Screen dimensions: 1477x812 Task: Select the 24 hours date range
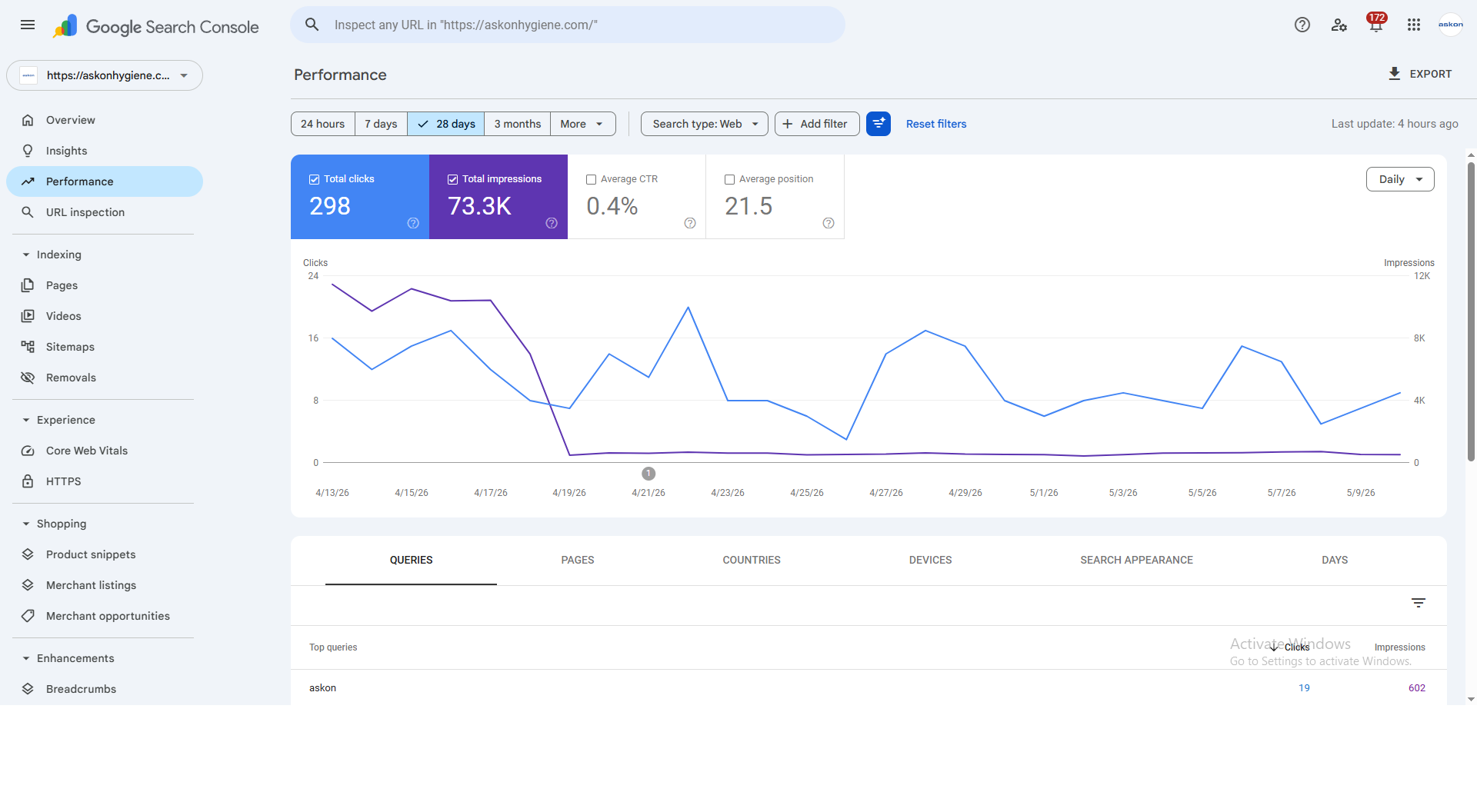coord(323,124)
